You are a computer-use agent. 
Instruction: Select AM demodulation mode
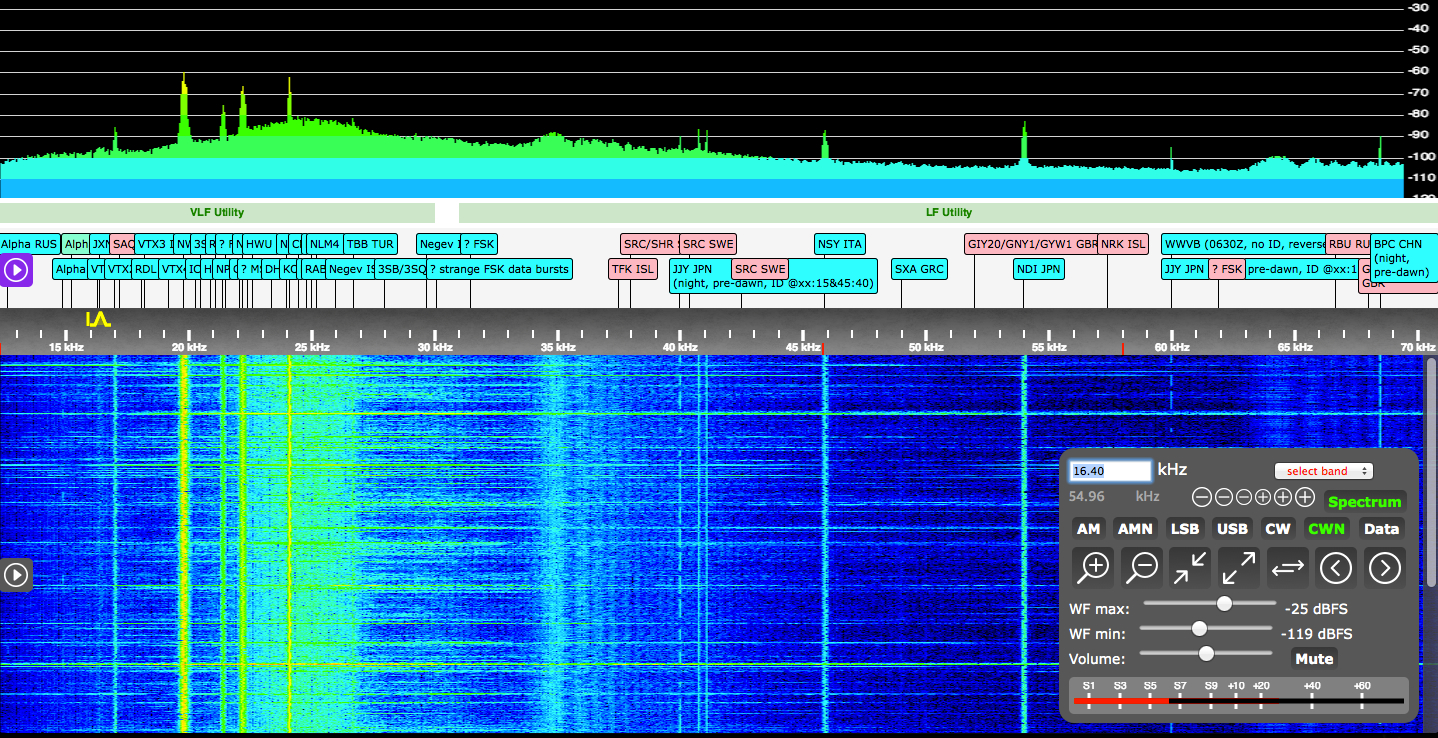pyautogui.click(x=1088, y=529)
